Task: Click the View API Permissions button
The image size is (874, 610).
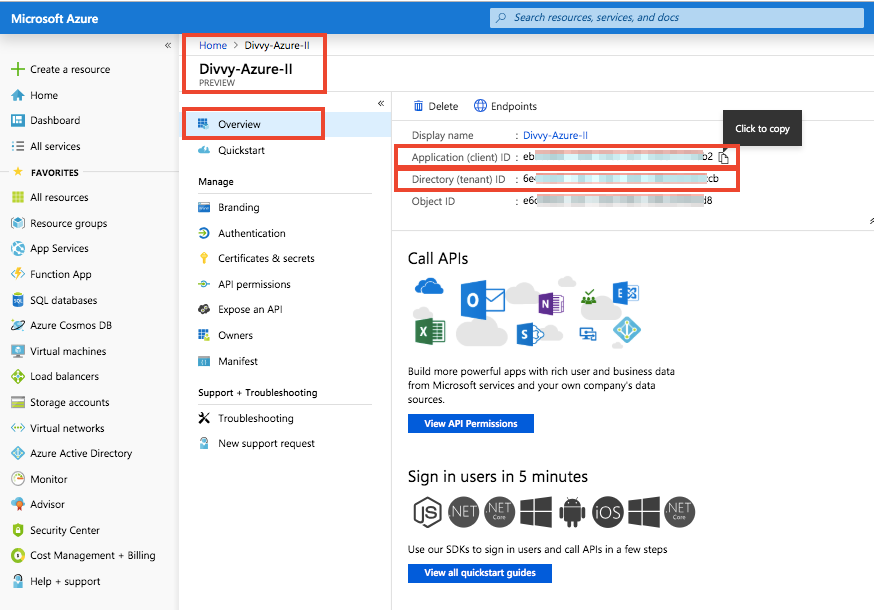Action: pos(470,423)
